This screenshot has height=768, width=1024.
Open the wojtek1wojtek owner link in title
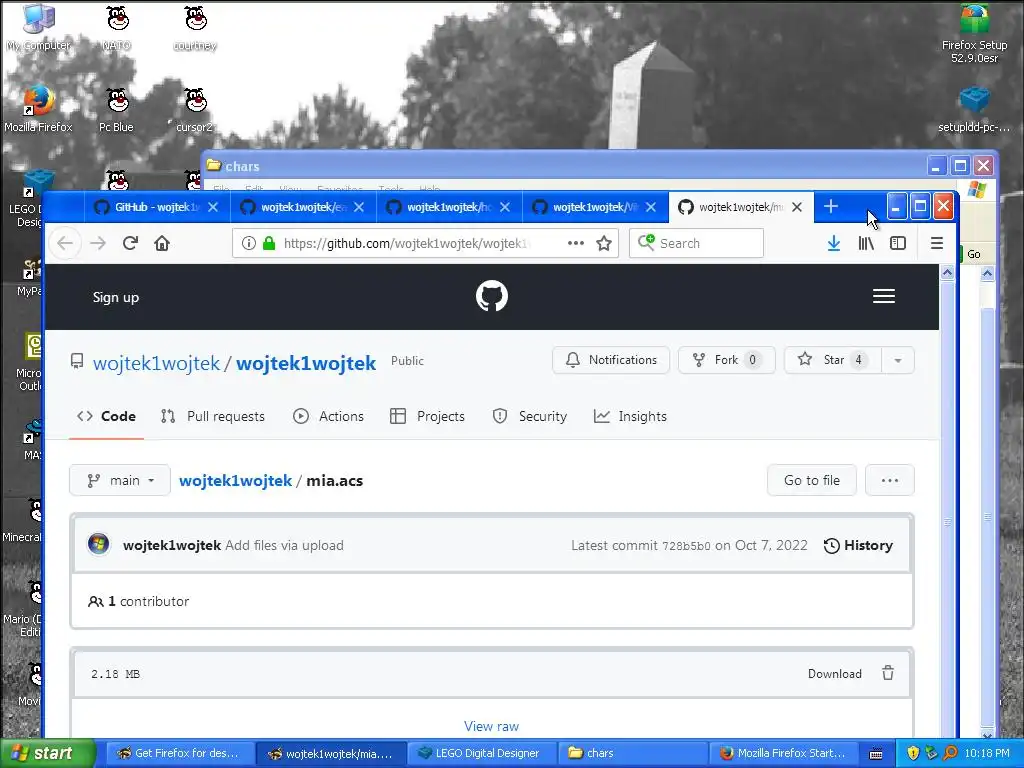[156, 364]
